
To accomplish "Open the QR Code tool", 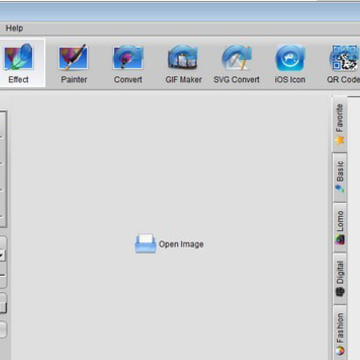I will [343, 63].
